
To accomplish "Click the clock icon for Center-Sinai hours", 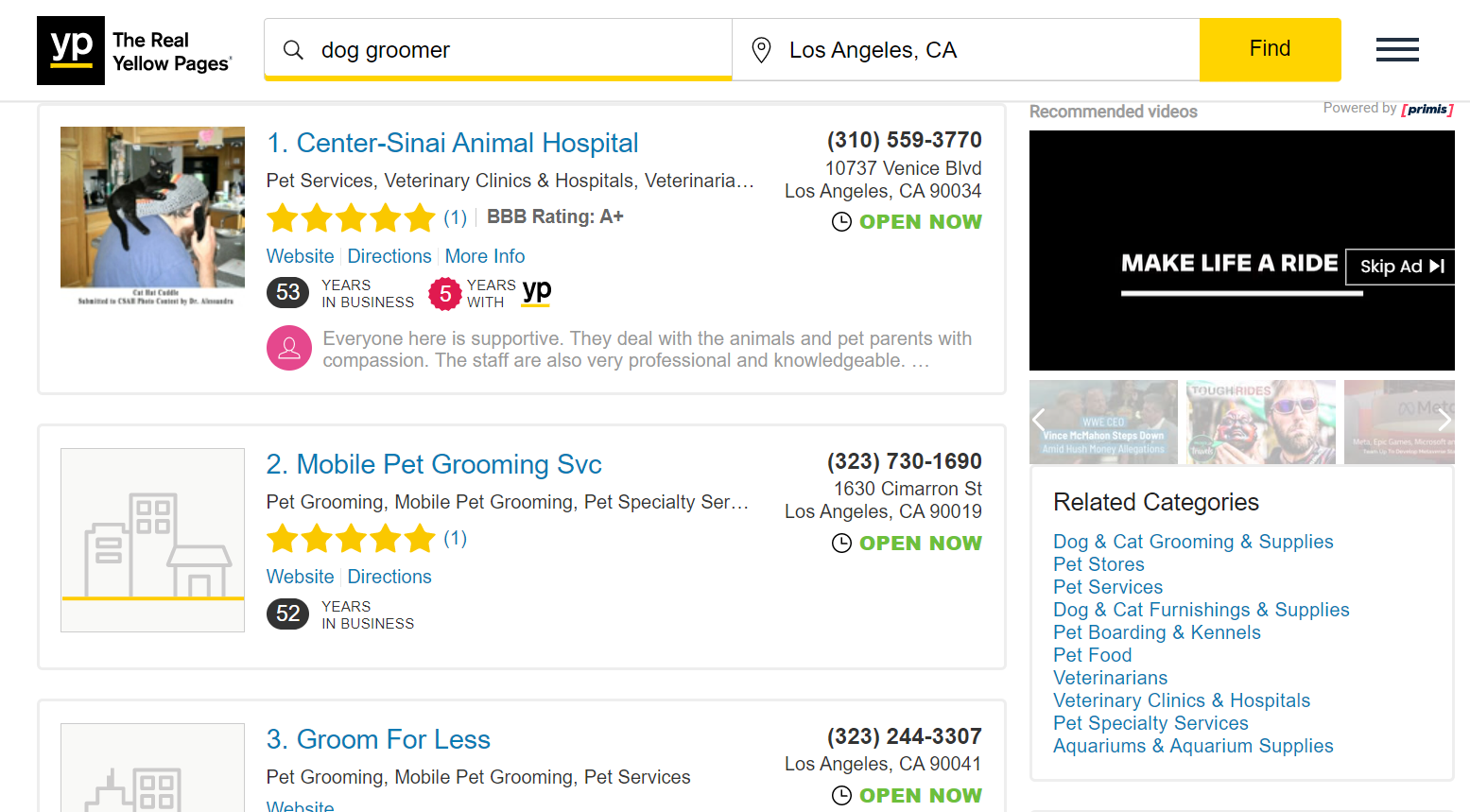I will pos(841,222).
